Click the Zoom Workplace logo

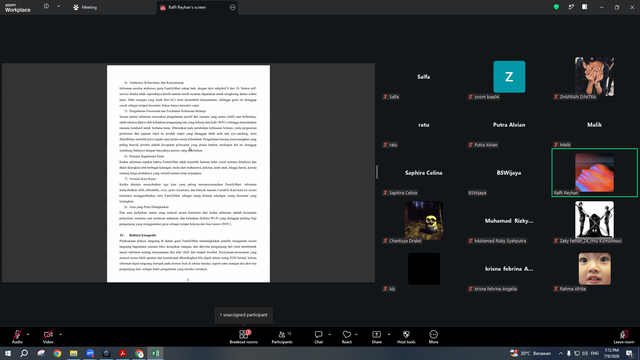[18, 7]
